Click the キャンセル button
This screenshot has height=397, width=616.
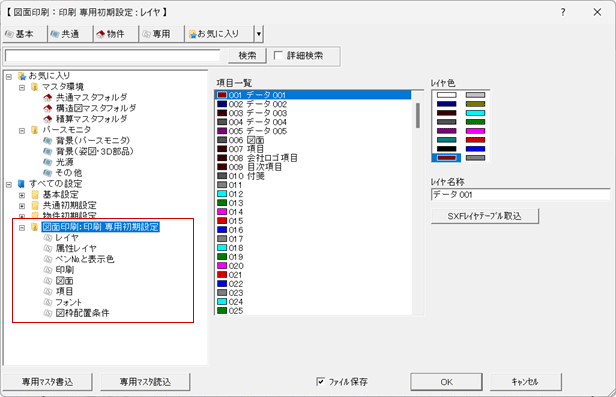[525, 382]
